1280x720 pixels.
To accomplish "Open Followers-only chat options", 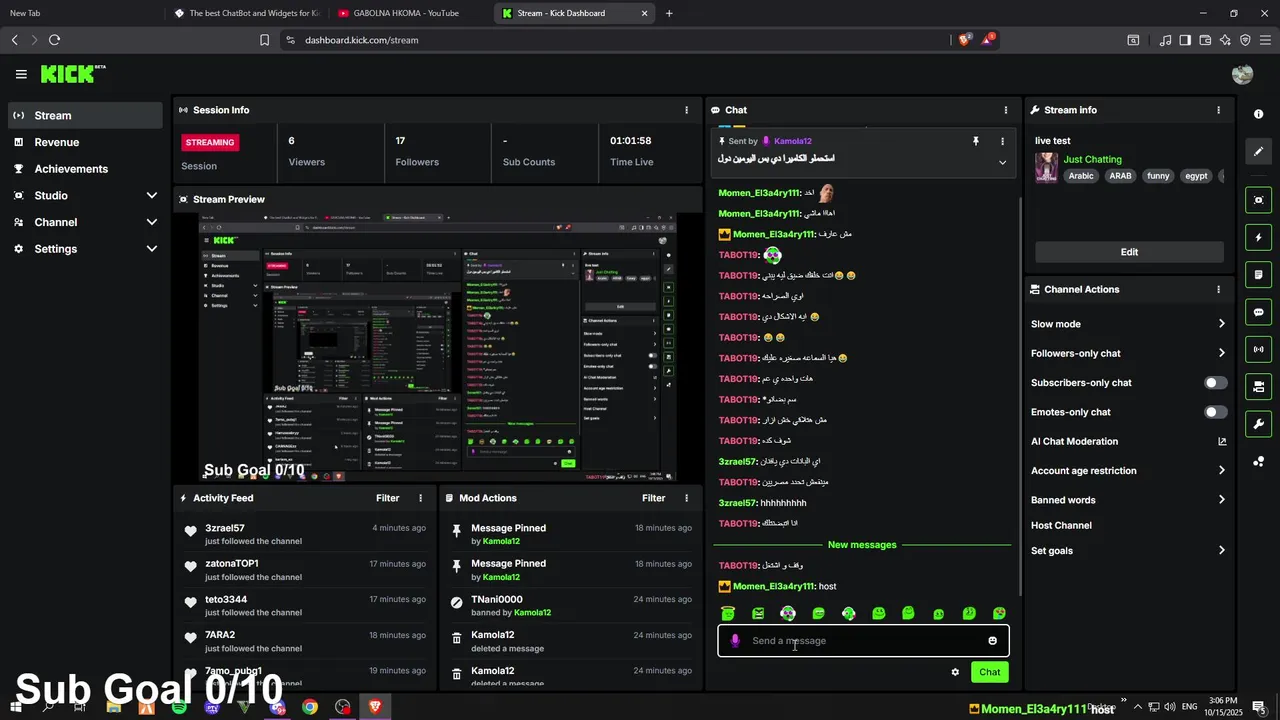I will pyautogui.click(x=1129, y=353).
